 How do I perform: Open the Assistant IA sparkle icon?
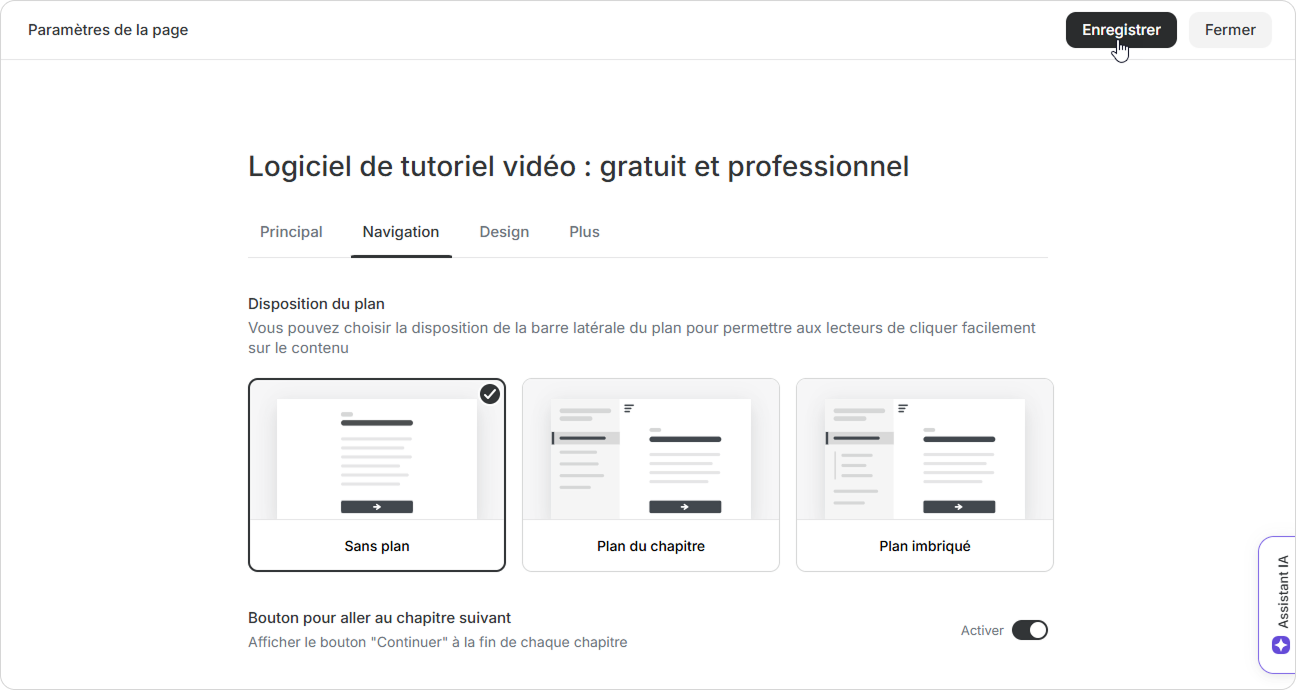point(1281,645)
